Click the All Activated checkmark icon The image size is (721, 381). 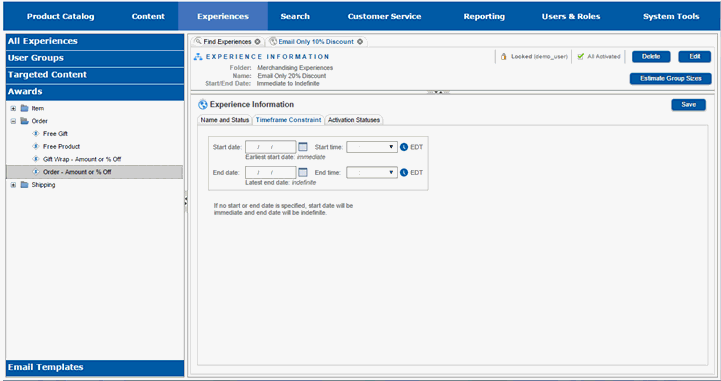pos(580,57)
